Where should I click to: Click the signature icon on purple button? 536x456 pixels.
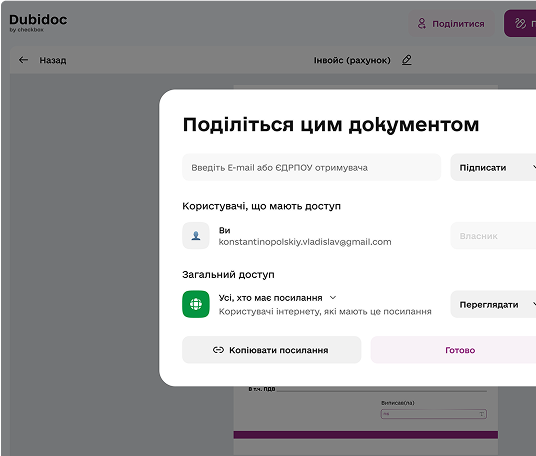520,24
